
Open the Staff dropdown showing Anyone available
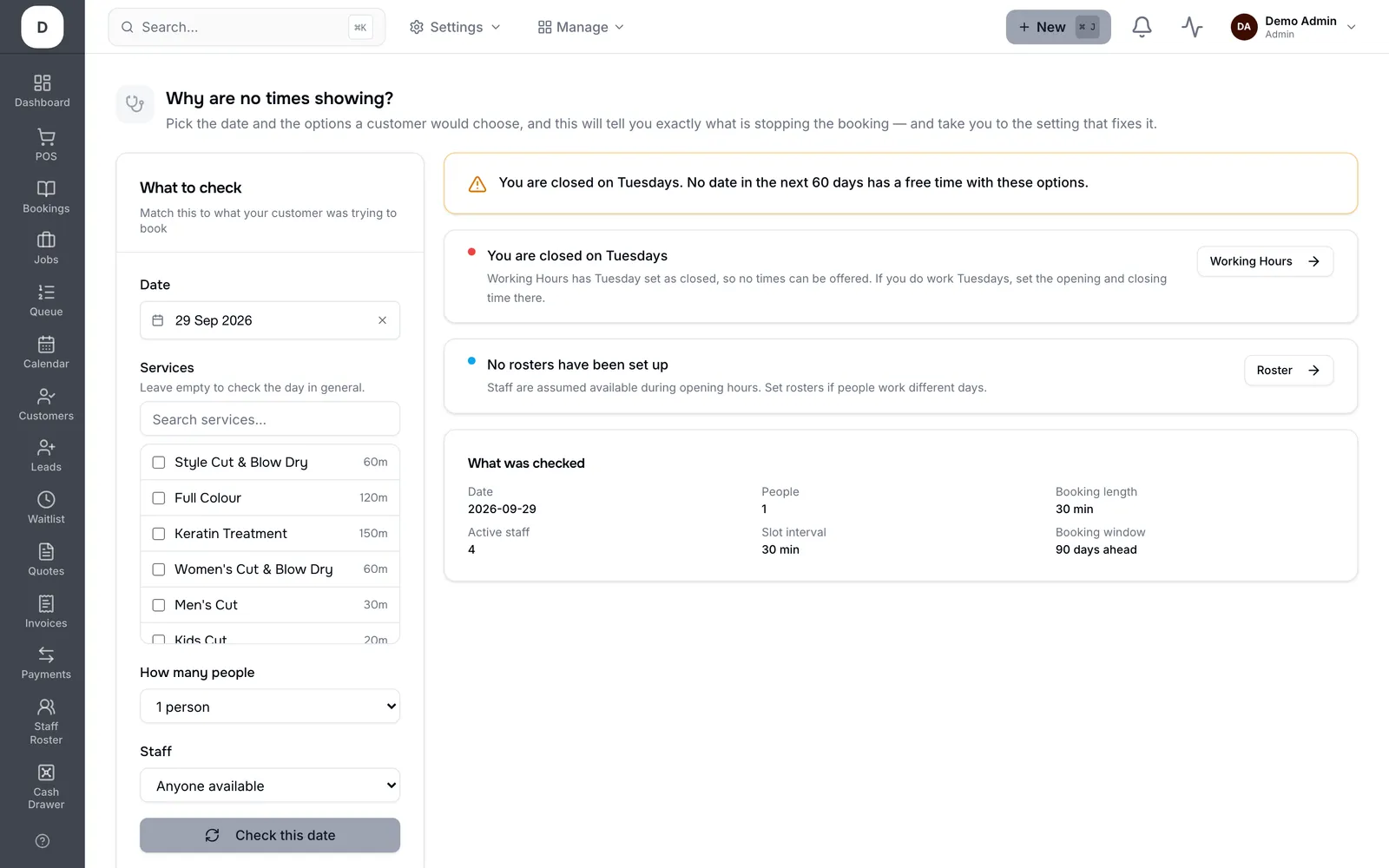point(270,786)
